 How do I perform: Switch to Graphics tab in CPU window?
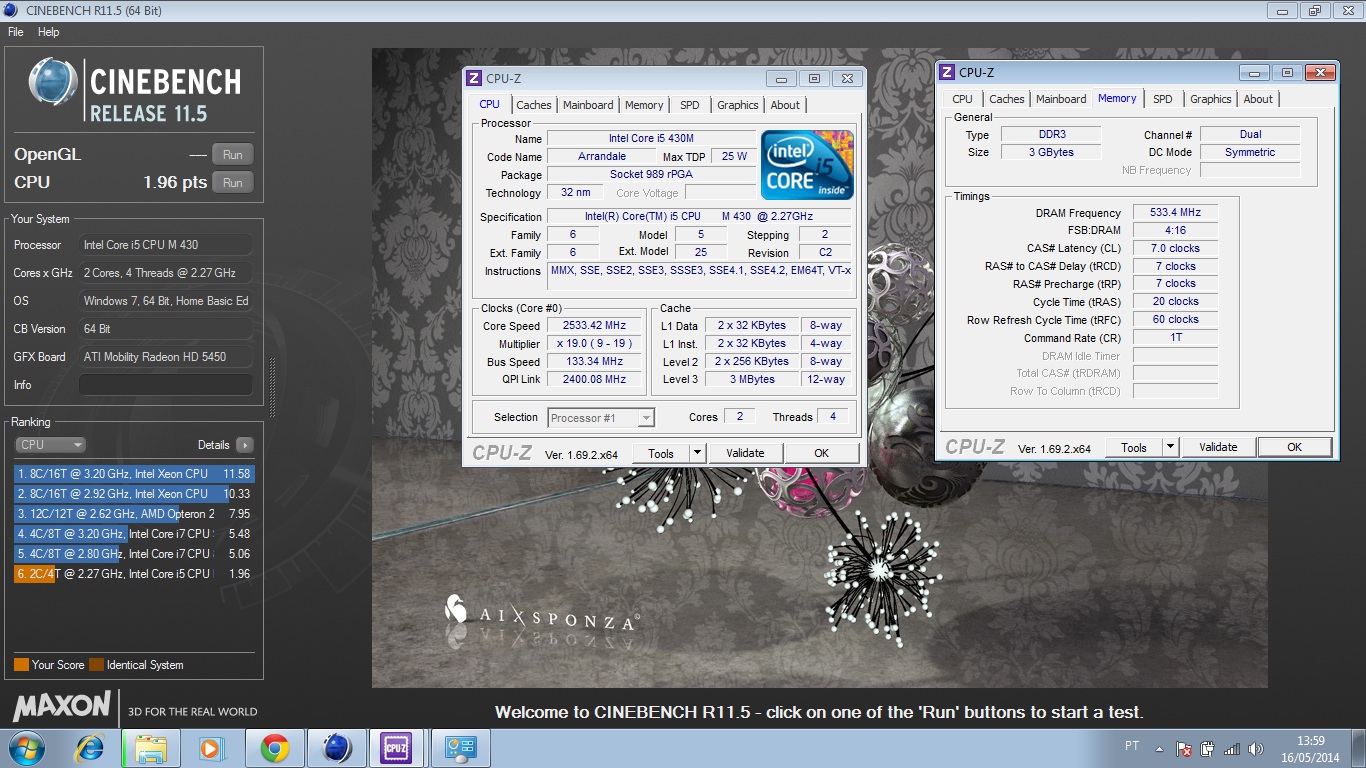coord(738,105)
